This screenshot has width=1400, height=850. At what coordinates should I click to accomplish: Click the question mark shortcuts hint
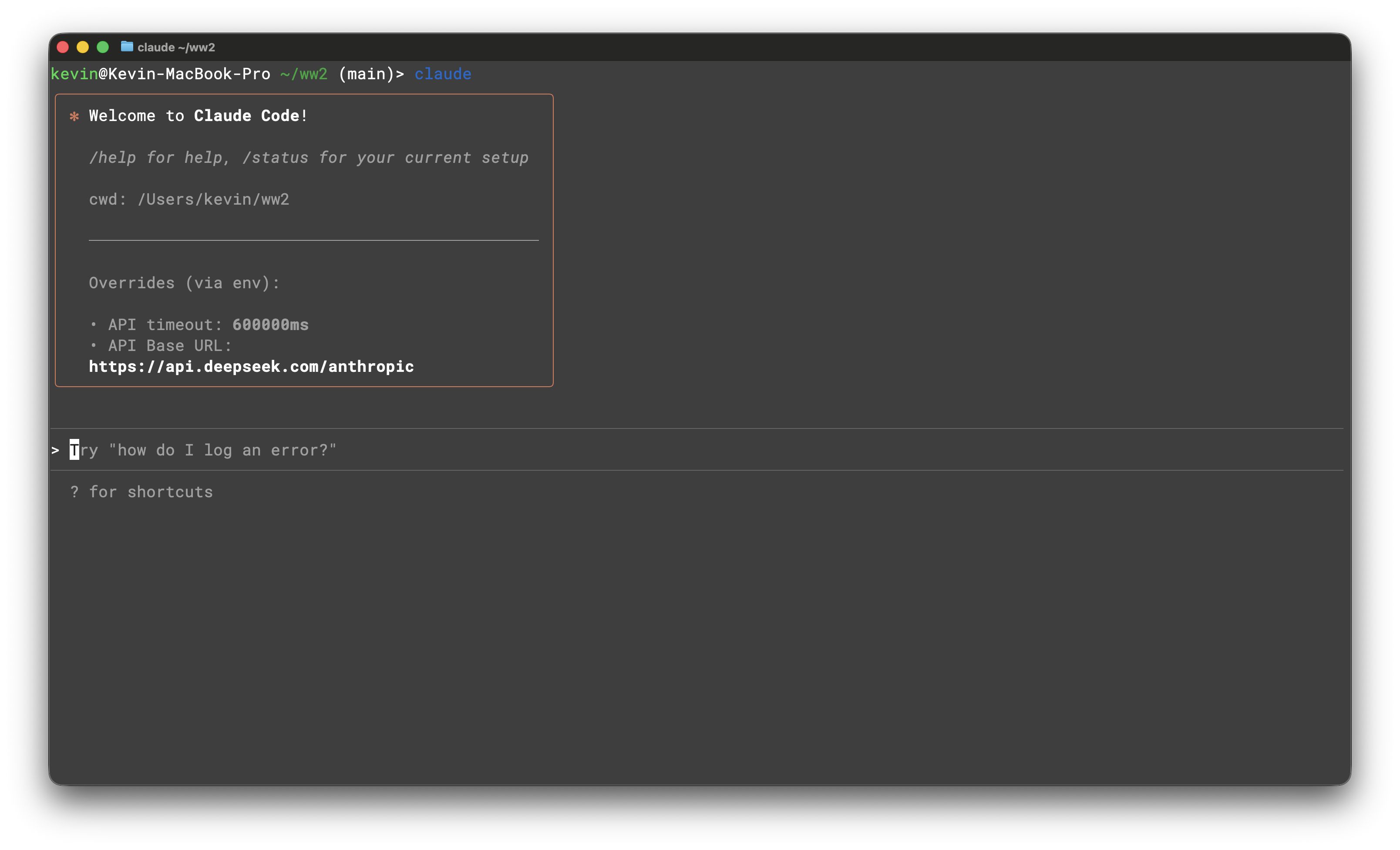tap(74, 492)
